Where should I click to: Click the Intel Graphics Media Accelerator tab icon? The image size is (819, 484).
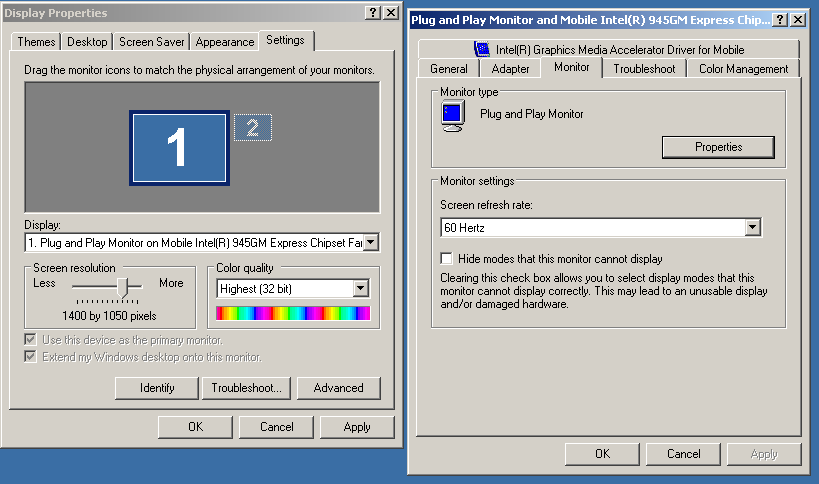(x=482, y=49)
